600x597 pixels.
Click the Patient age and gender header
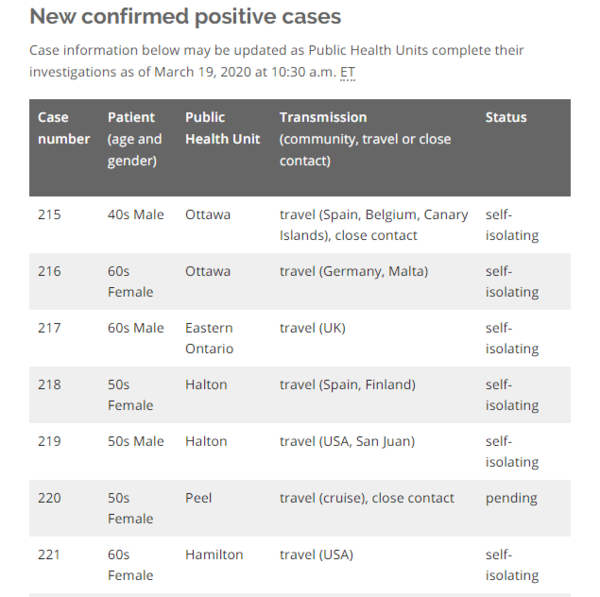(x=135, y=138)
